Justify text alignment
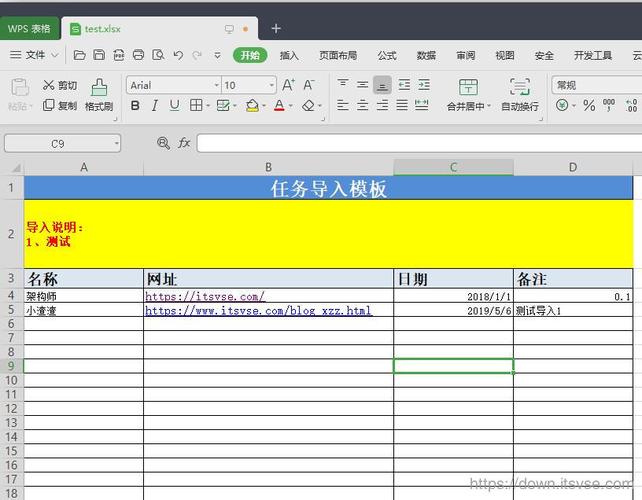Image resolution: width=642 pixels, height=500 pixels. [402, 105]
